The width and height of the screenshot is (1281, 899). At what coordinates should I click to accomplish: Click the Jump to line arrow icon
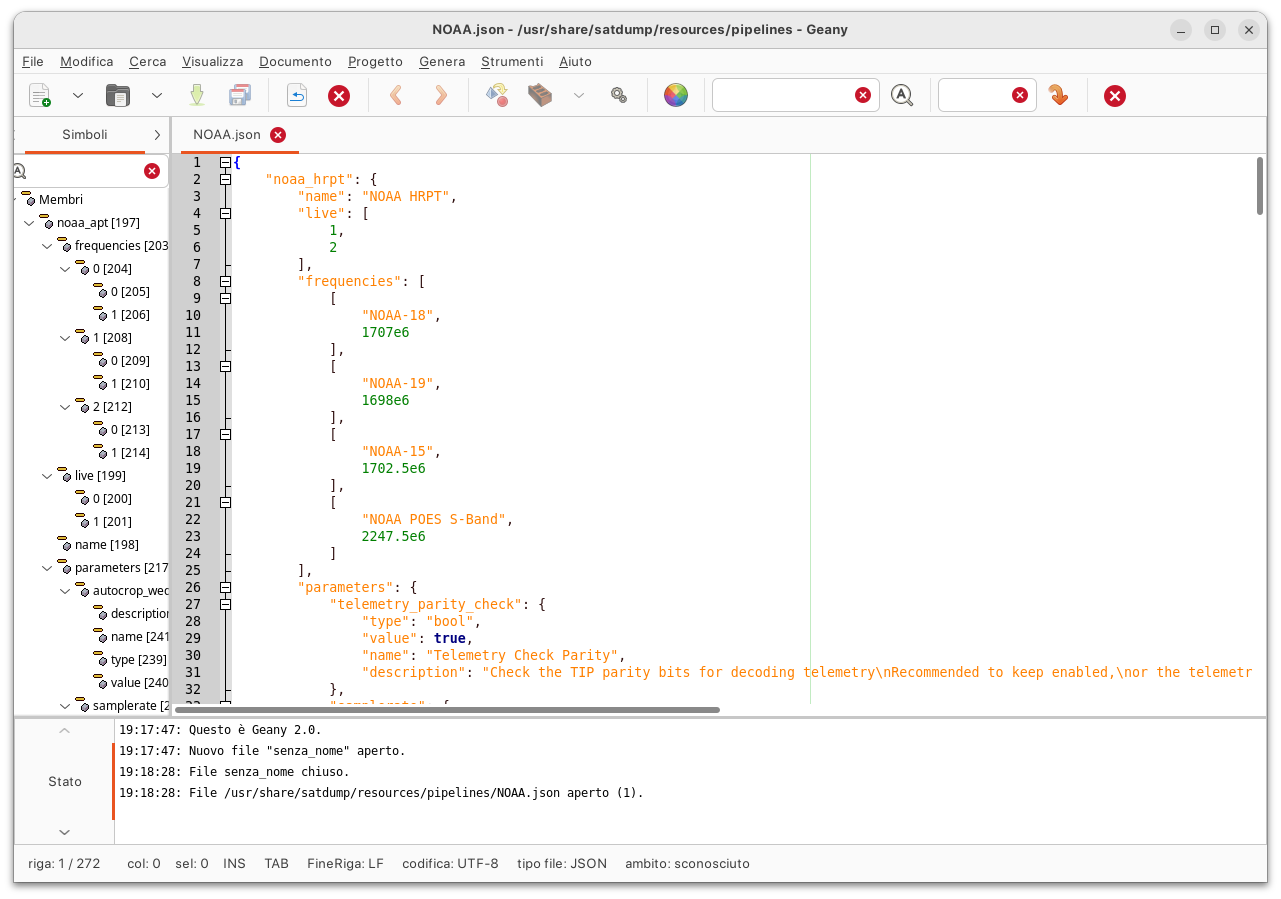[1058, 96]
